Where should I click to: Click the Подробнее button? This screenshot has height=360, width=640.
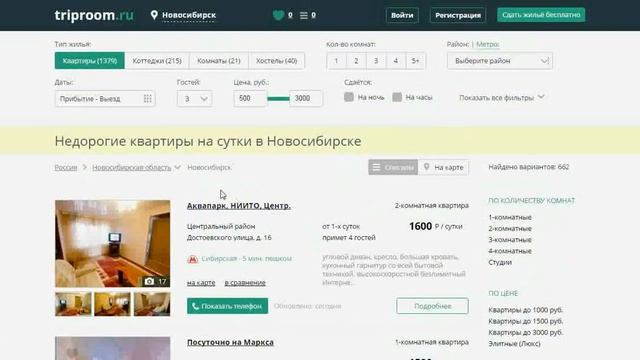pos(432,306)
